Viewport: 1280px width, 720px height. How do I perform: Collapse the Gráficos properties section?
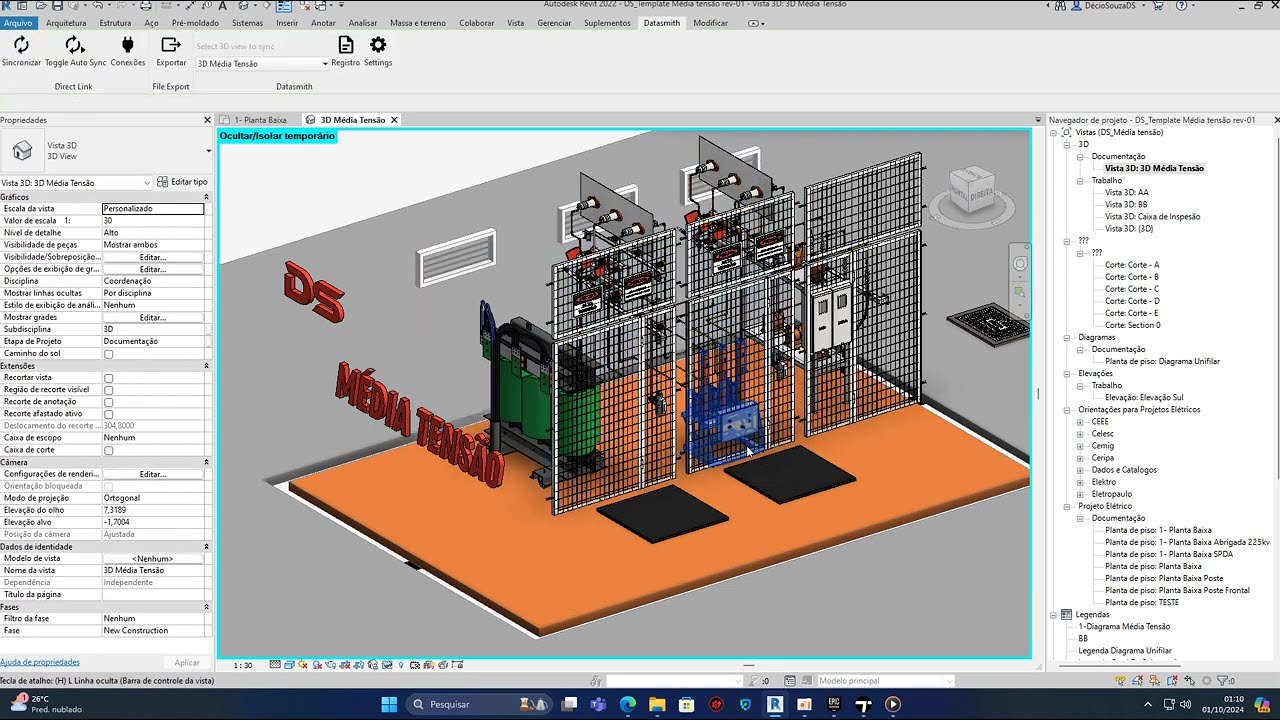click(207, 197)
